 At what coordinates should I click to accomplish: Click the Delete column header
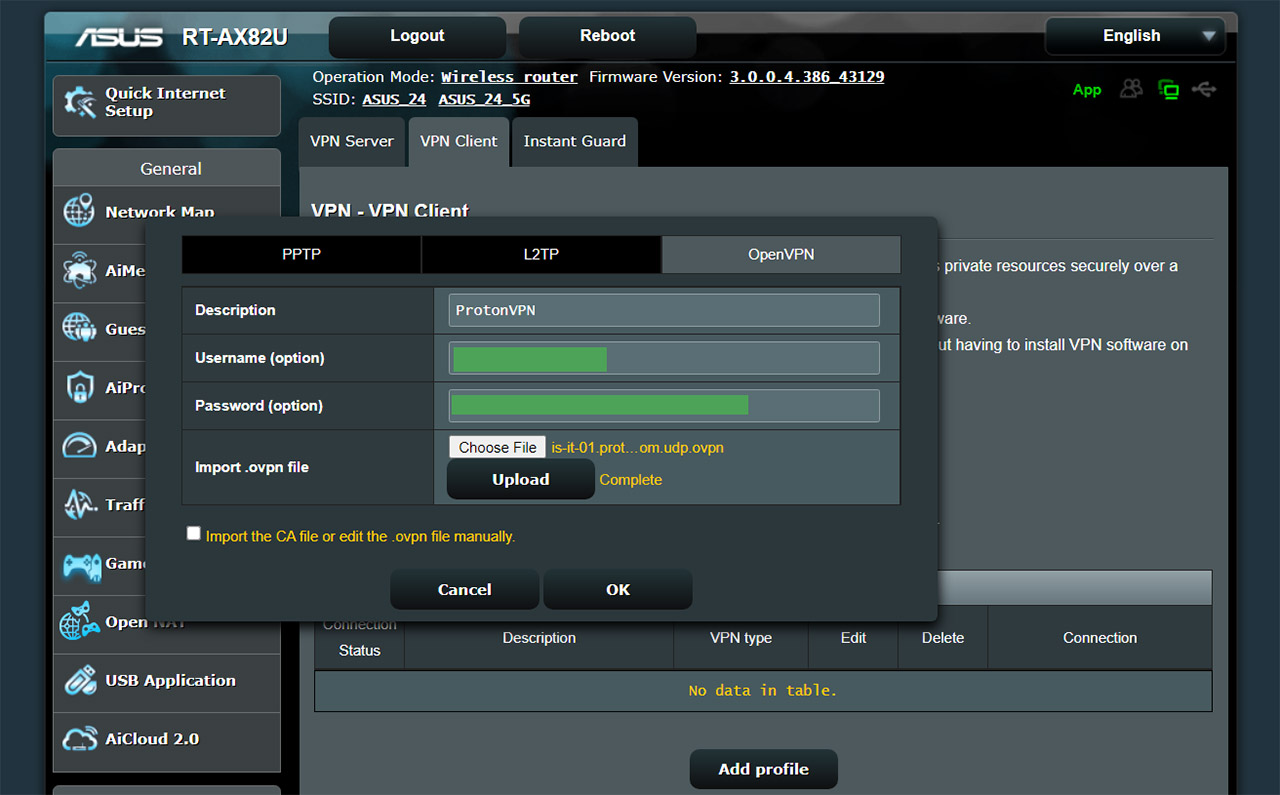click(943, 638)
